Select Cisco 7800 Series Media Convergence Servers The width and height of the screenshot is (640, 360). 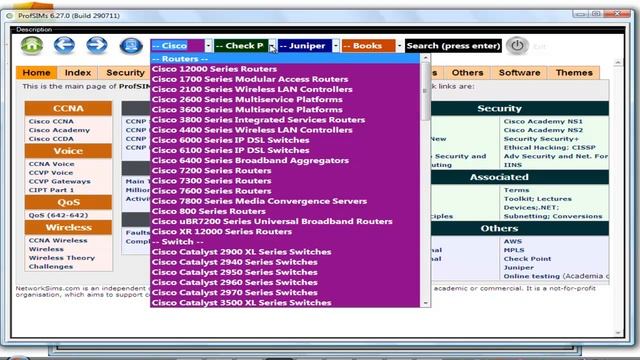[285, 201]
